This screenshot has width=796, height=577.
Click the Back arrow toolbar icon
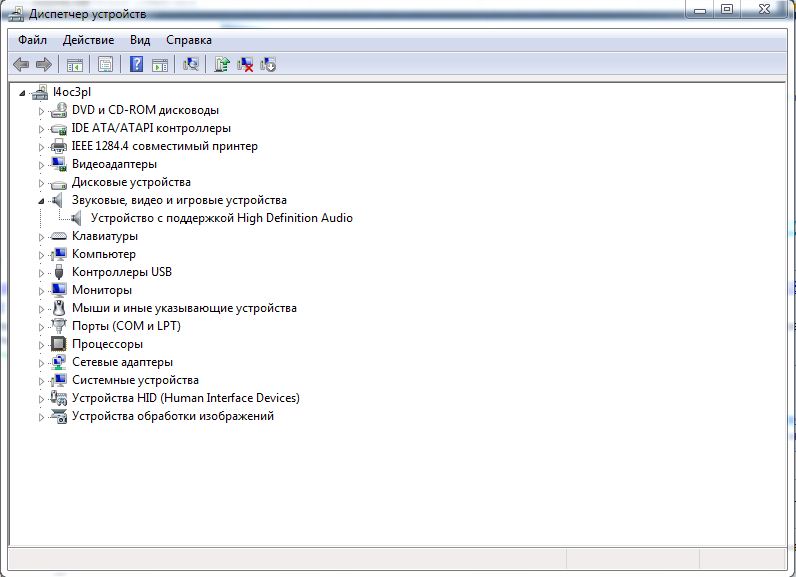21,64
